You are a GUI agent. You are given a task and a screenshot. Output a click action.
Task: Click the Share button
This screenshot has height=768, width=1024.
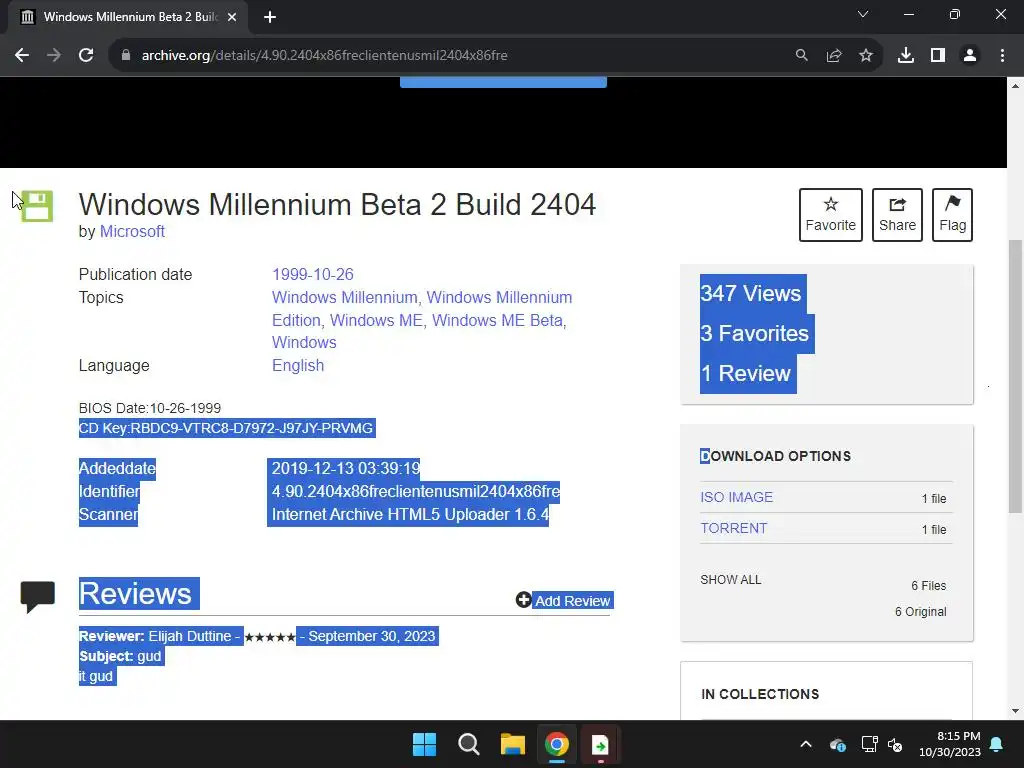pyautogui.click(x=897, y=215)
